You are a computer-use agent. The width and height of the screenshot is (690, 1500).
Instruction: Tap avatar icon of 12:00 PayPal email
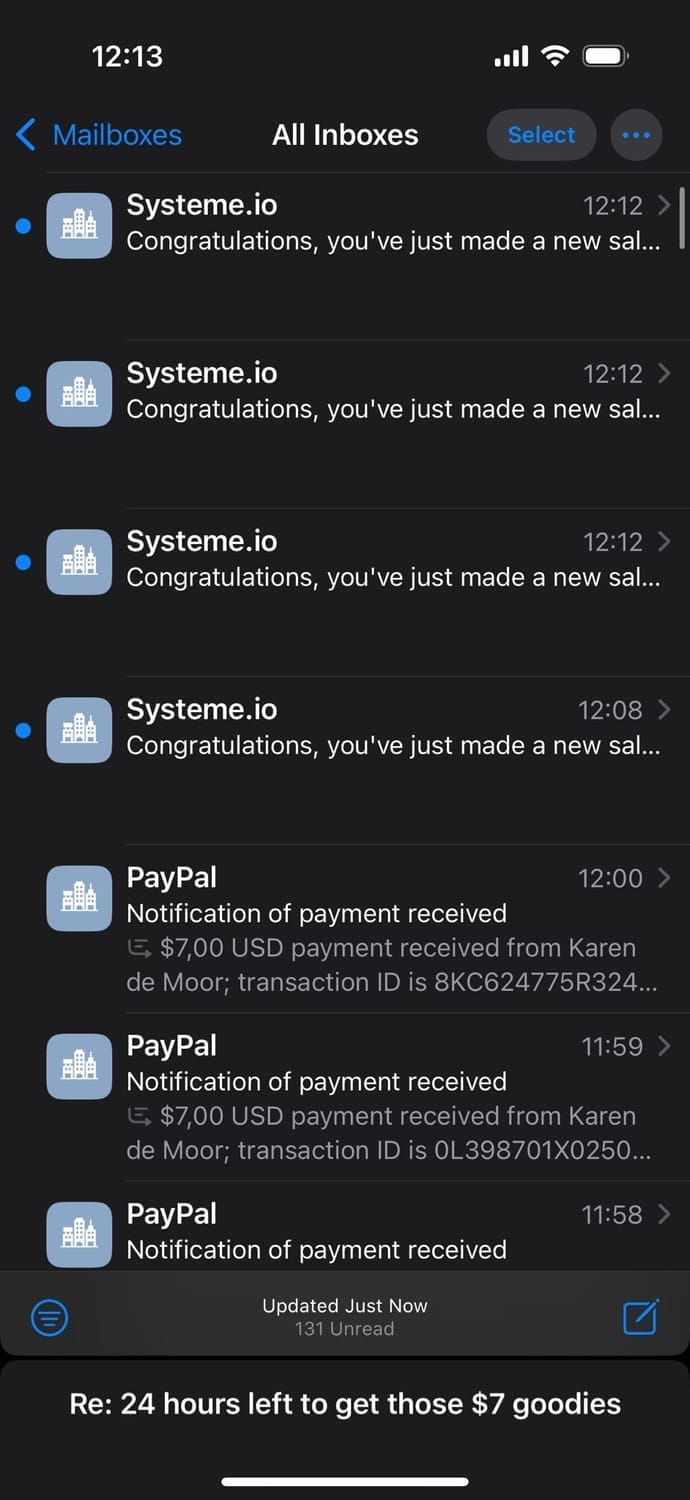79,898
